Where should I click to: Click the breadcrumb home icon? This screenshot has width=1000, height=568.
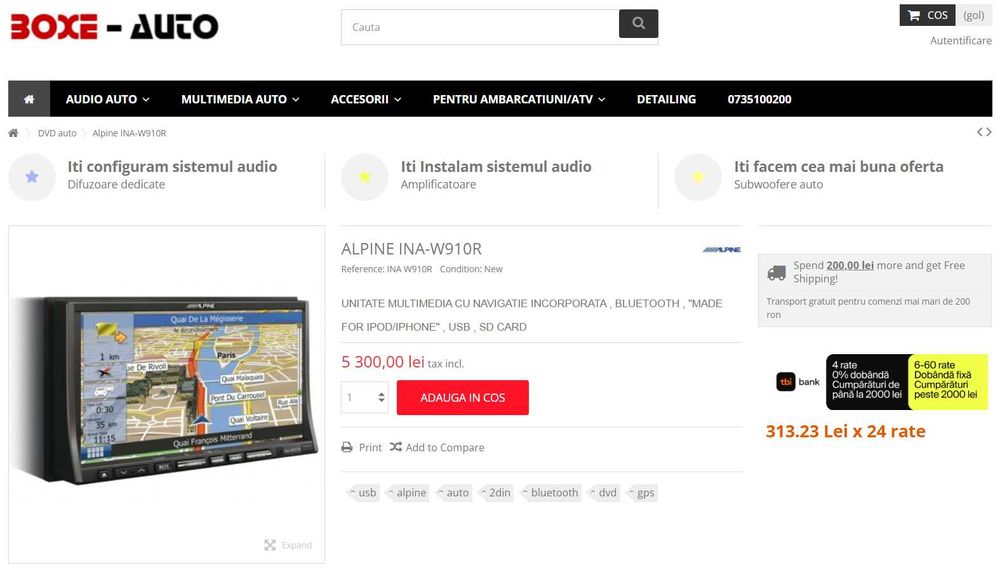pos(13,133)
